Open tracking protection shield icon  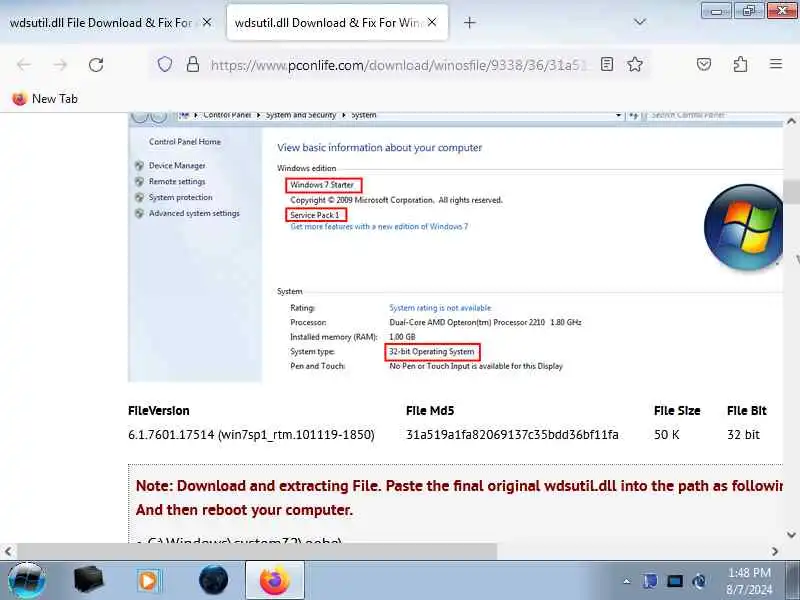pos(164,65)
